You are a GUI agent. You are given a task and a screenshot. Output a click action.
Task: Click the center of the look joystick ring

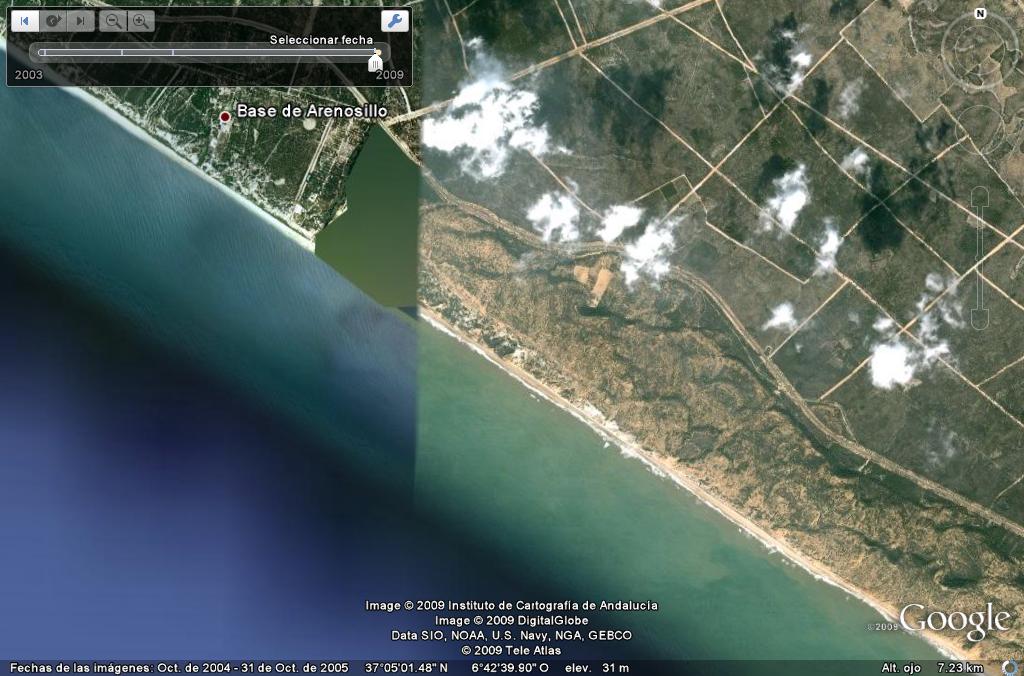(x=980, y=50)
